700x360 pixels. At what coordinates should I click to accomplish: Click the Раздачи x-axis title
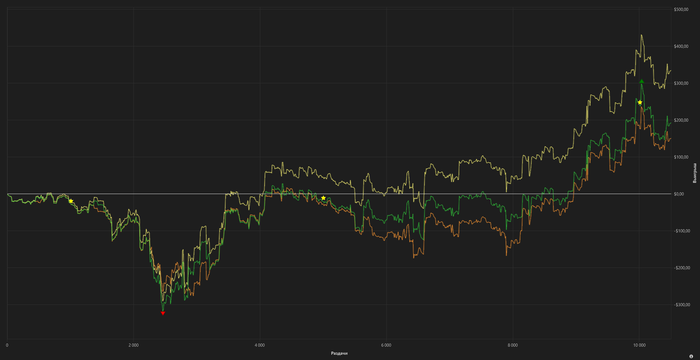(339, 353)
